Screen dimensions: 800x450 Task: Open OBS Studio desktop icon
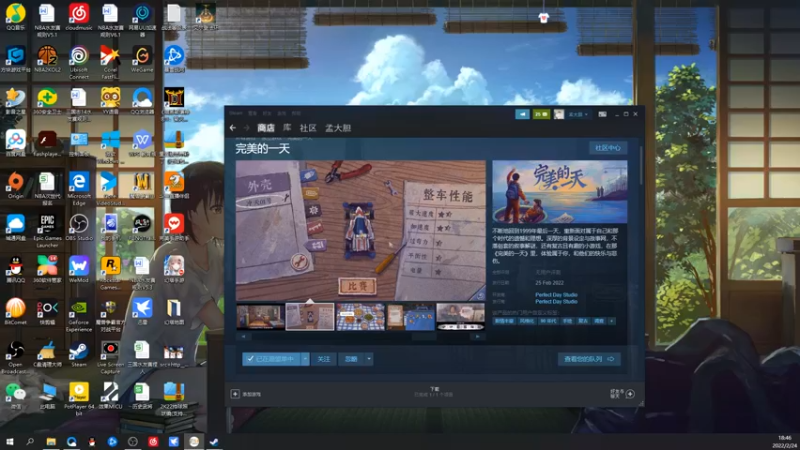tap(79, 228)
